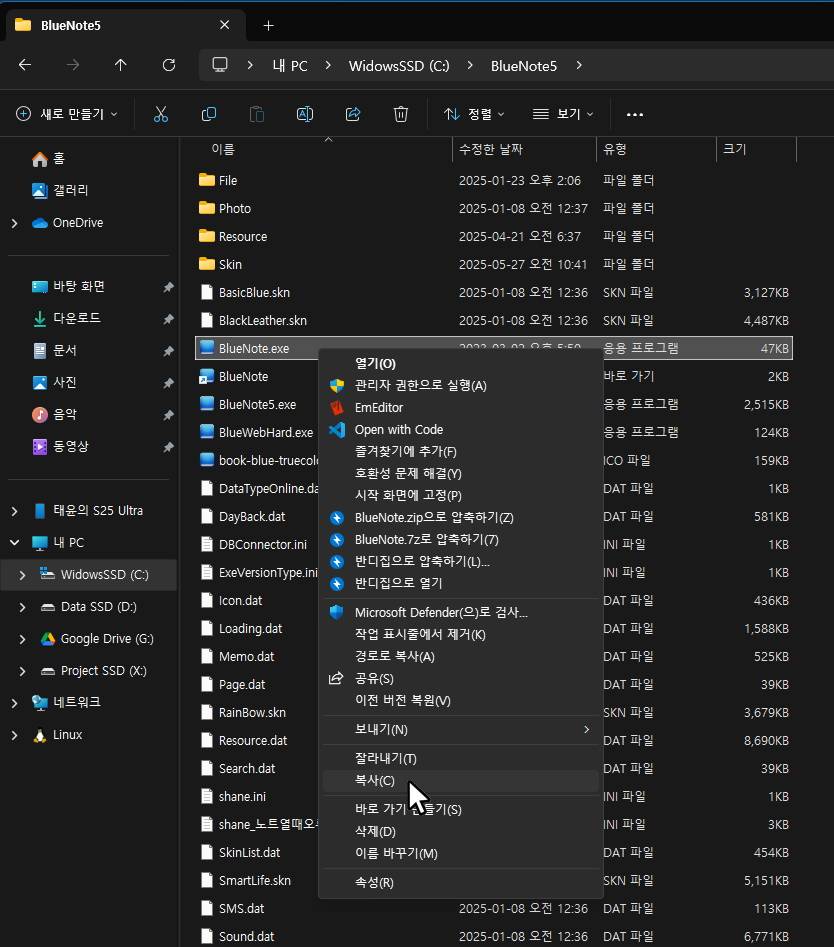Refresh the current folder view
This screenshot has width=834, height=947.
click(x=168, y=65)
